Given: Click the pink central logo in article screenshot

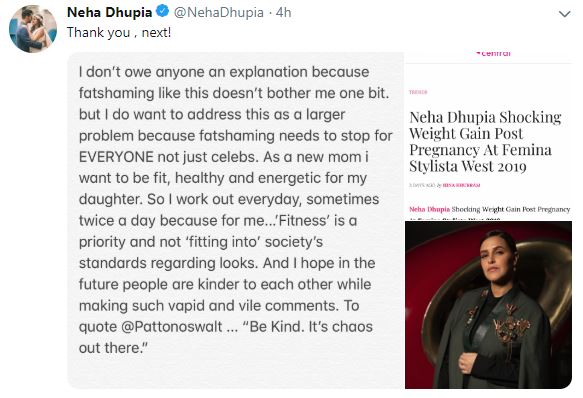Looking at the screenshot, I should [x=493, y=54].
